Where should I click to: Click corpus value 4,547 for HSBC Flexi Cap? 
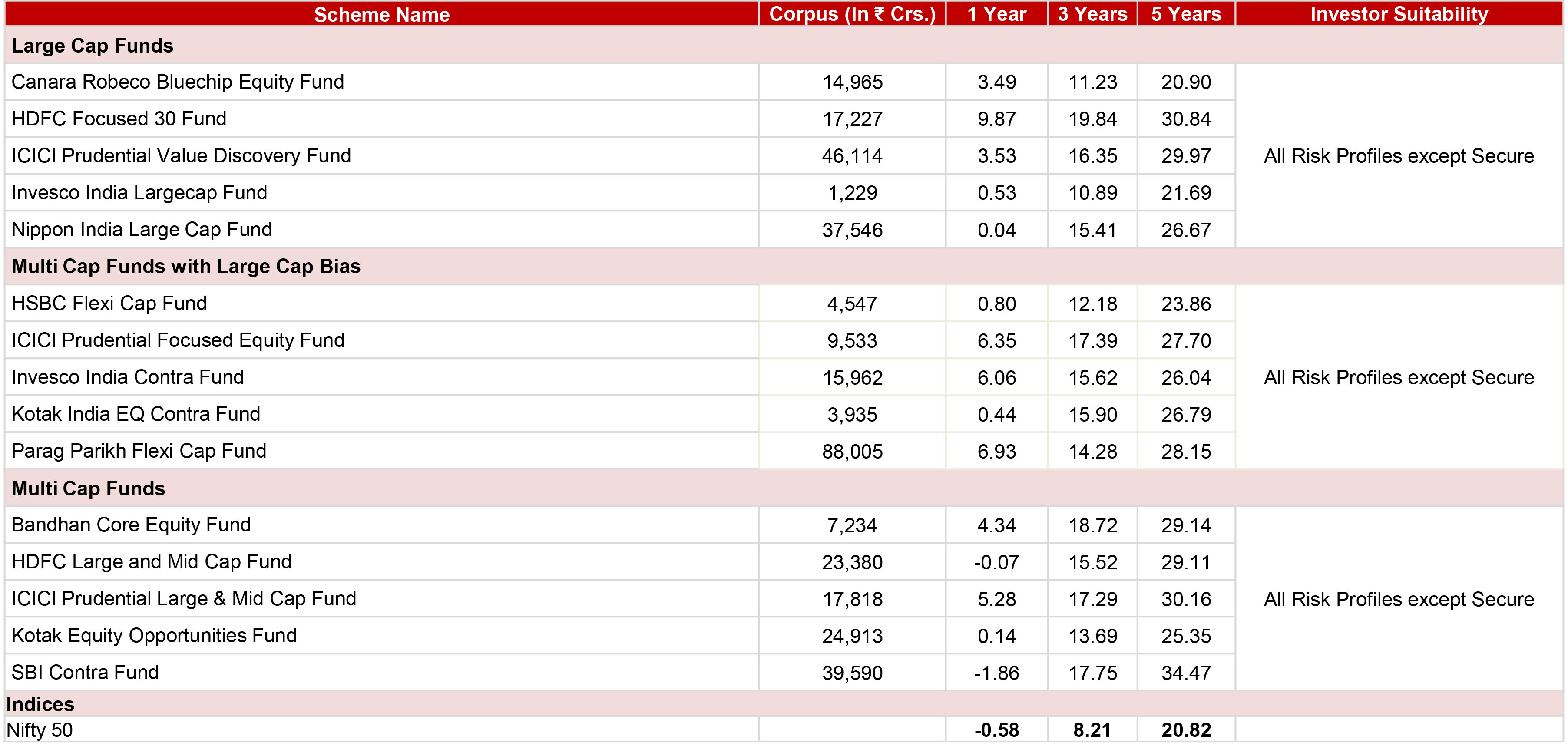point(852,304)
